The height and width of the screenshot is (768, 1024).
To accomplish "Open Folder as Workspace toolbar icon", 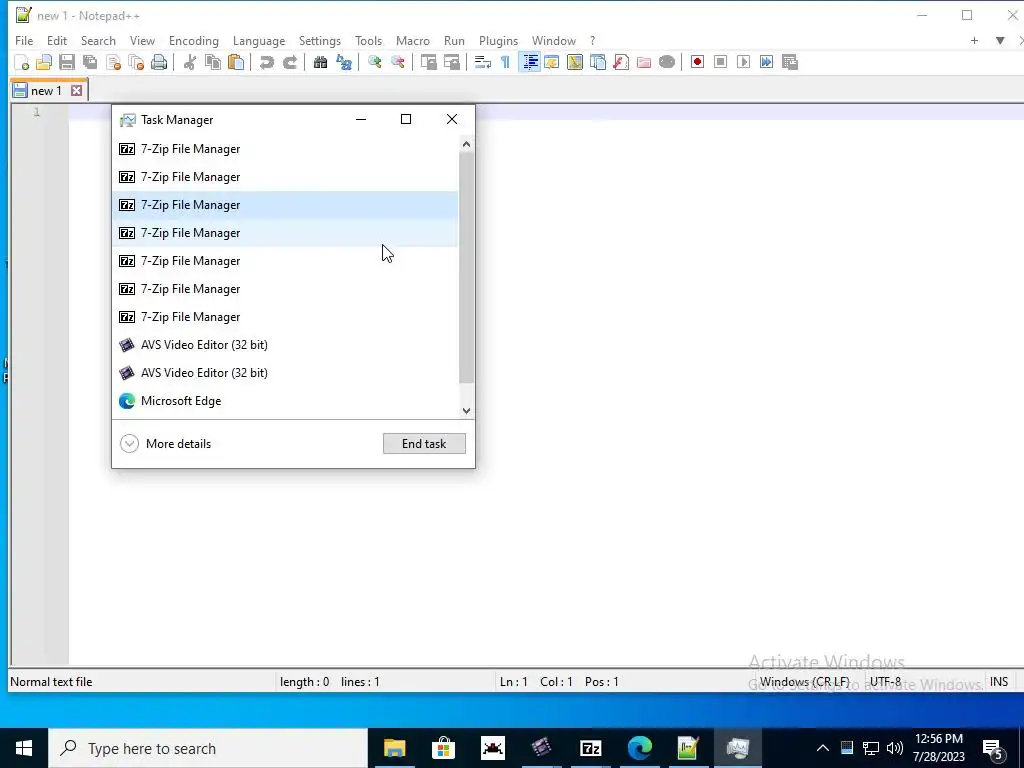I will (644, 62).
